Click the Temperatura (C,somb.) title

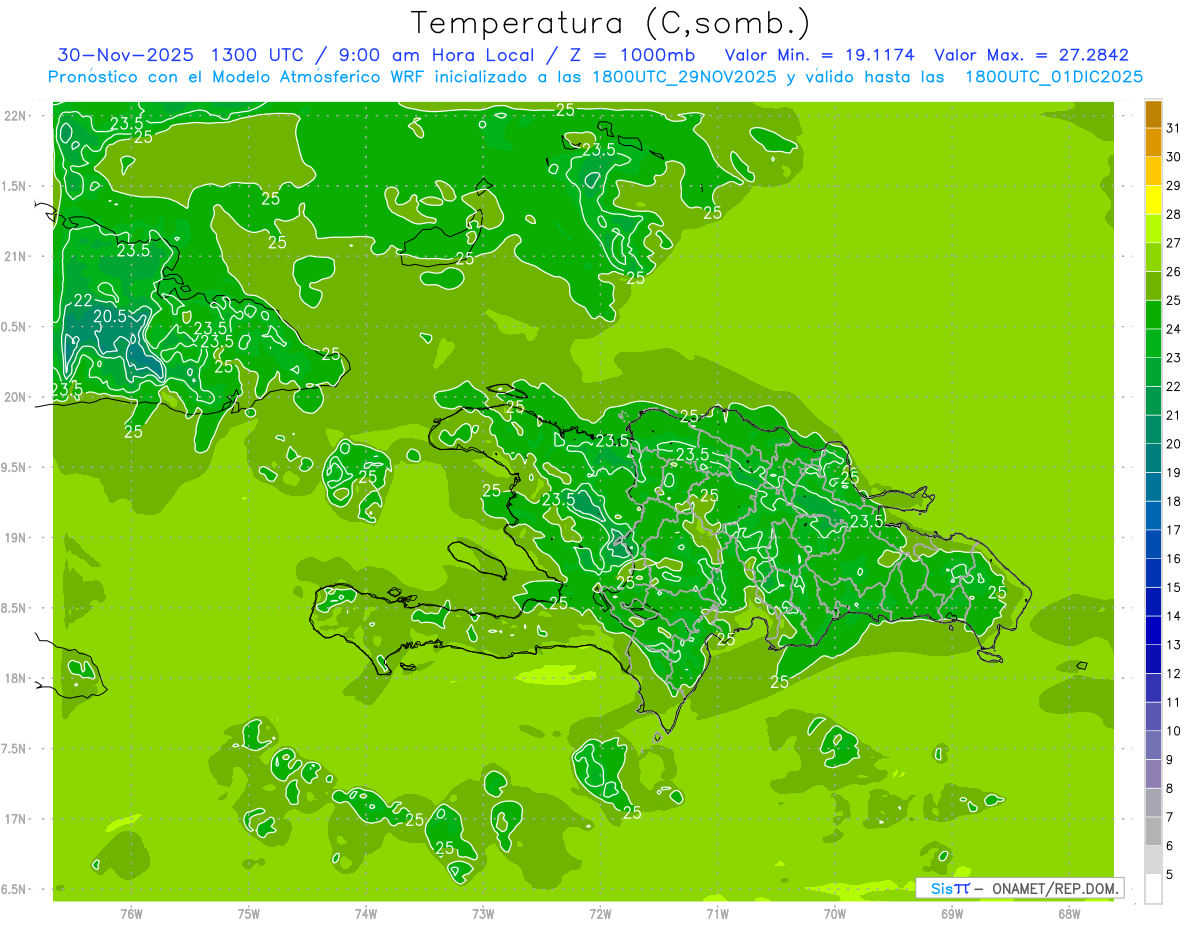pos(611,22)
